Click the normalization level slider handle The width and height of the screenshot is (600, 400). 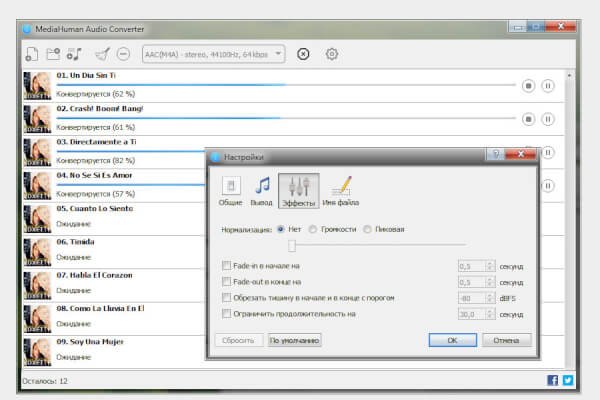pyautogui.click(x=292, y=245)
